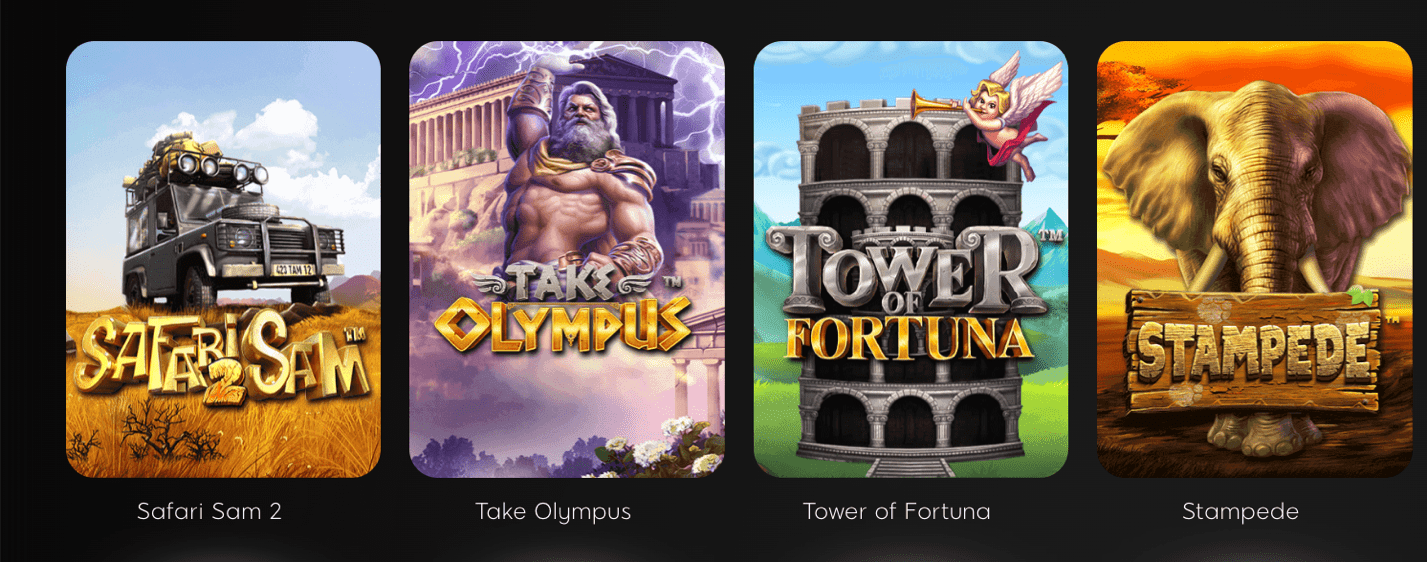
Task: Open the Tower of Fortuna title link
Action: point(896,512)
